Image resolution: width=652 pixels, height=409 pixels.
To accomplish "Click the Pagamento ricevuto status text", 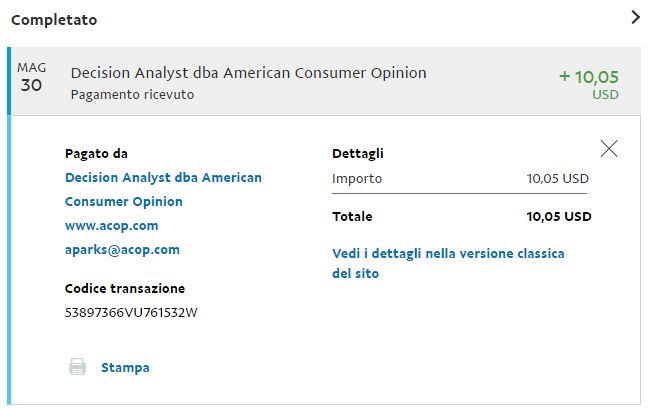I will coord(132,95).
